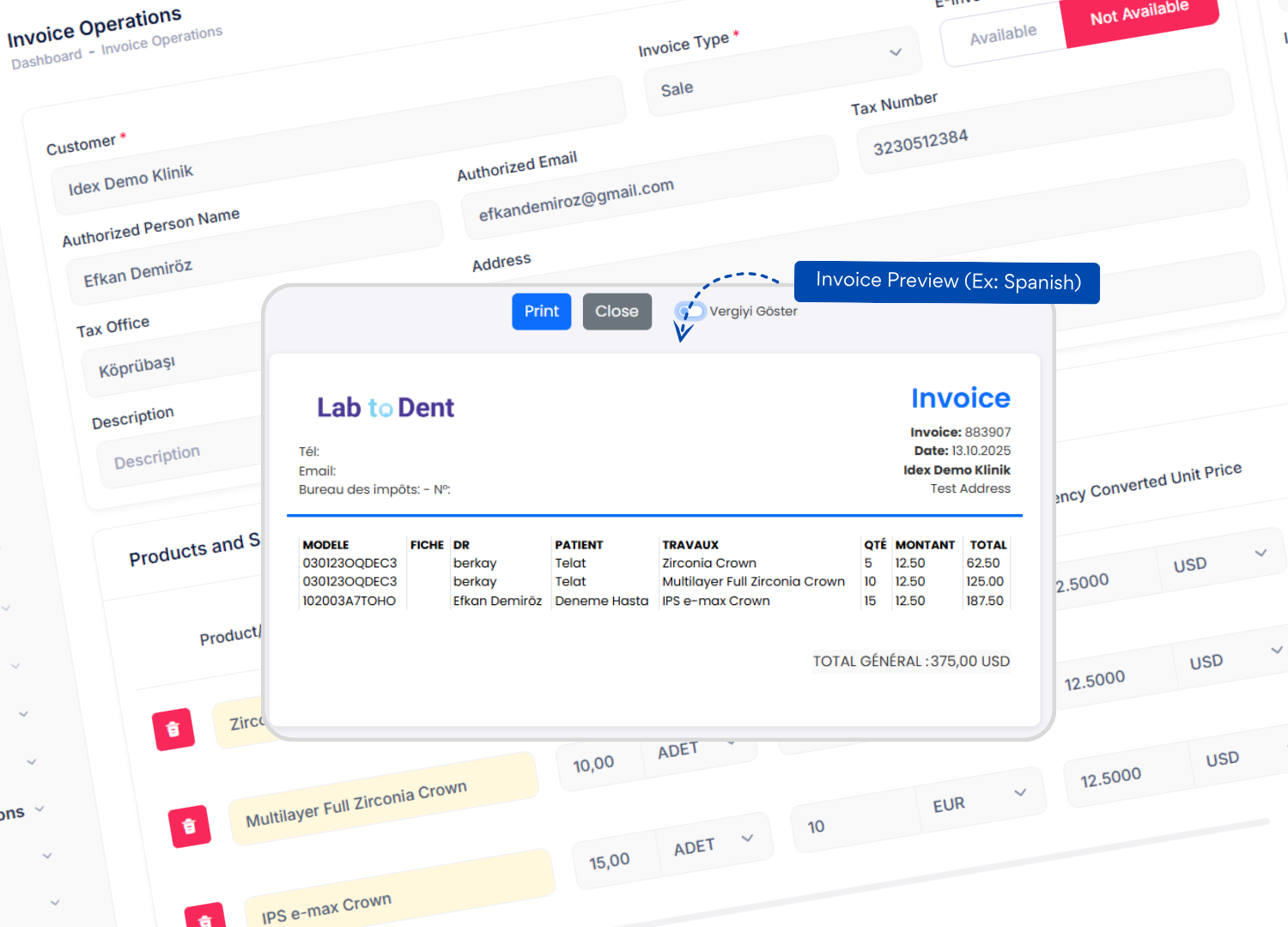Select the Available e-invoice option
Screen dimensions: 1288x927
coord(1003,34)
